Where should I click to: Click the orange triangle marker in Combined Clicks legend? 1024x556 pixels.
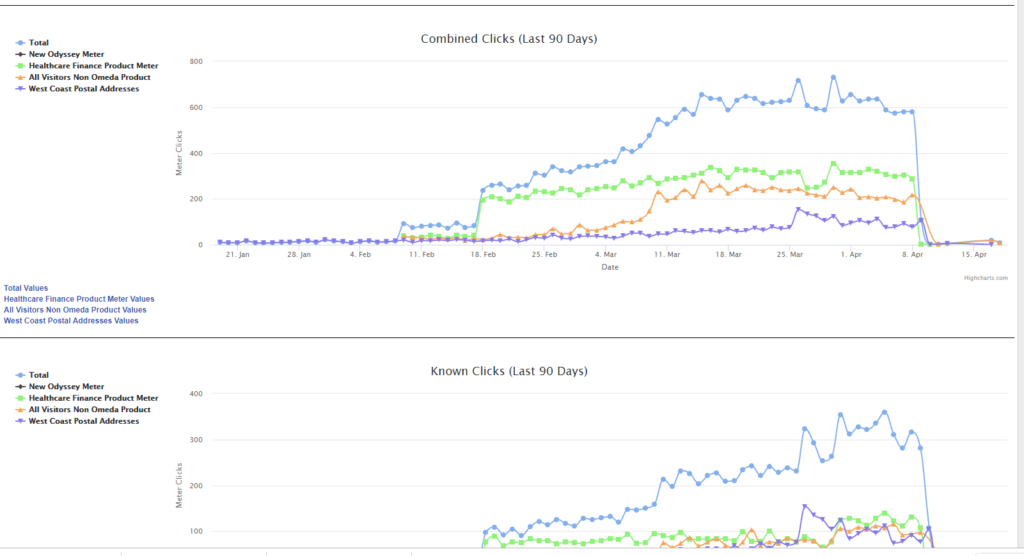click(x=19, y=77)
